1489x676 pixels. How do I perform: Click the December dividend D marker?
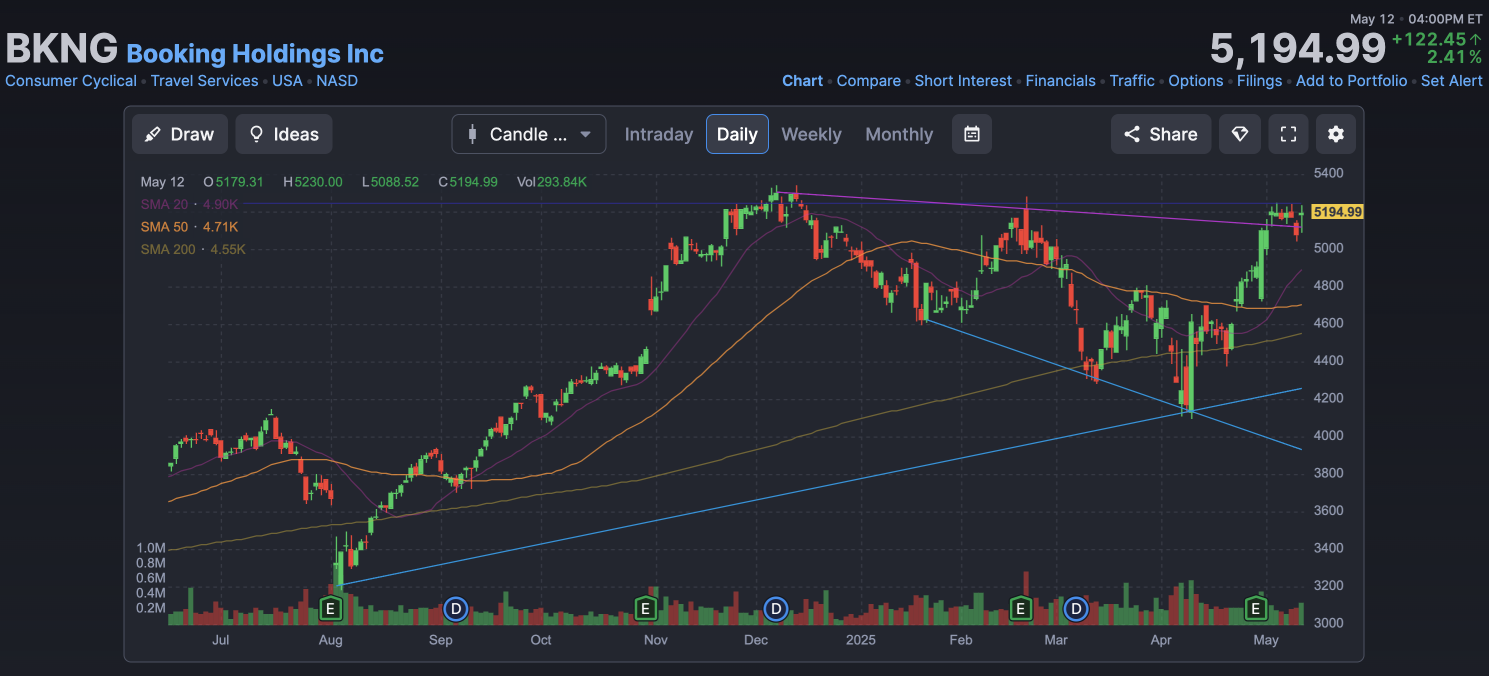[x=775, y=607]
